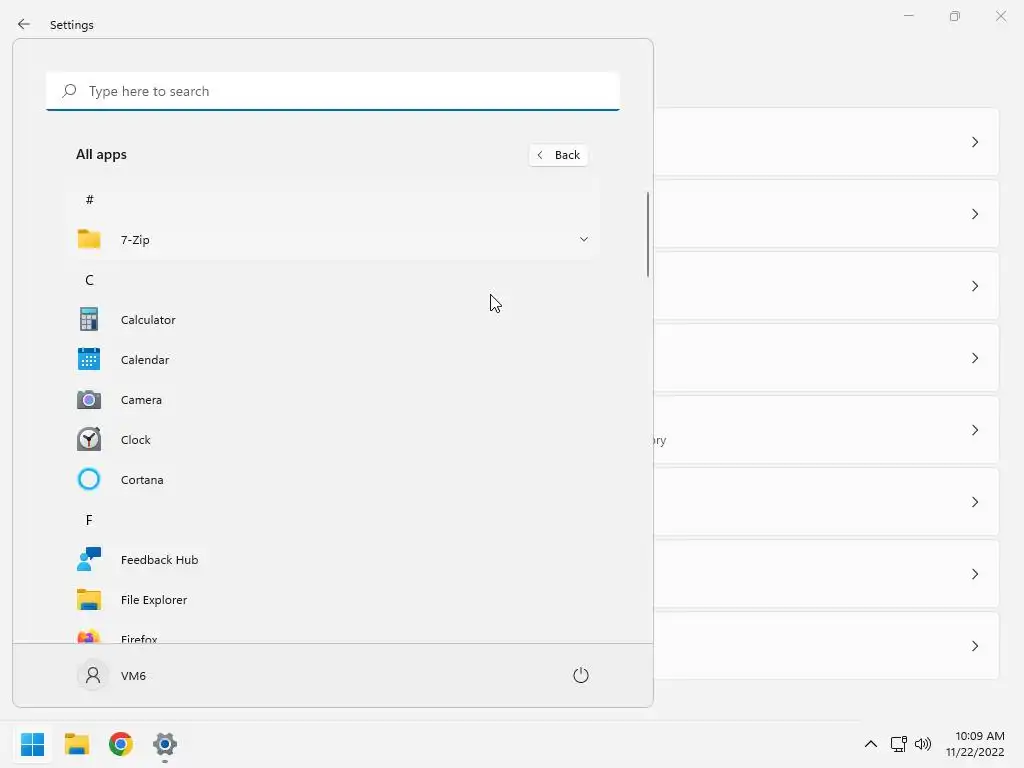The height and width of the screenshot is (768, 1024).
Task: Click the 'Settings' window title
Action: coord(72,24)
